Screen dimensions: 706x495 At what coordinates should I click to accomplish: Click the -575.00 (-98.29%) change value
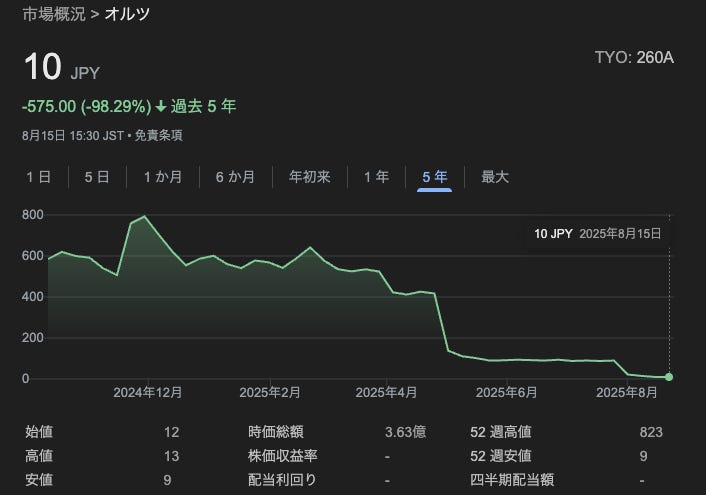86,107
